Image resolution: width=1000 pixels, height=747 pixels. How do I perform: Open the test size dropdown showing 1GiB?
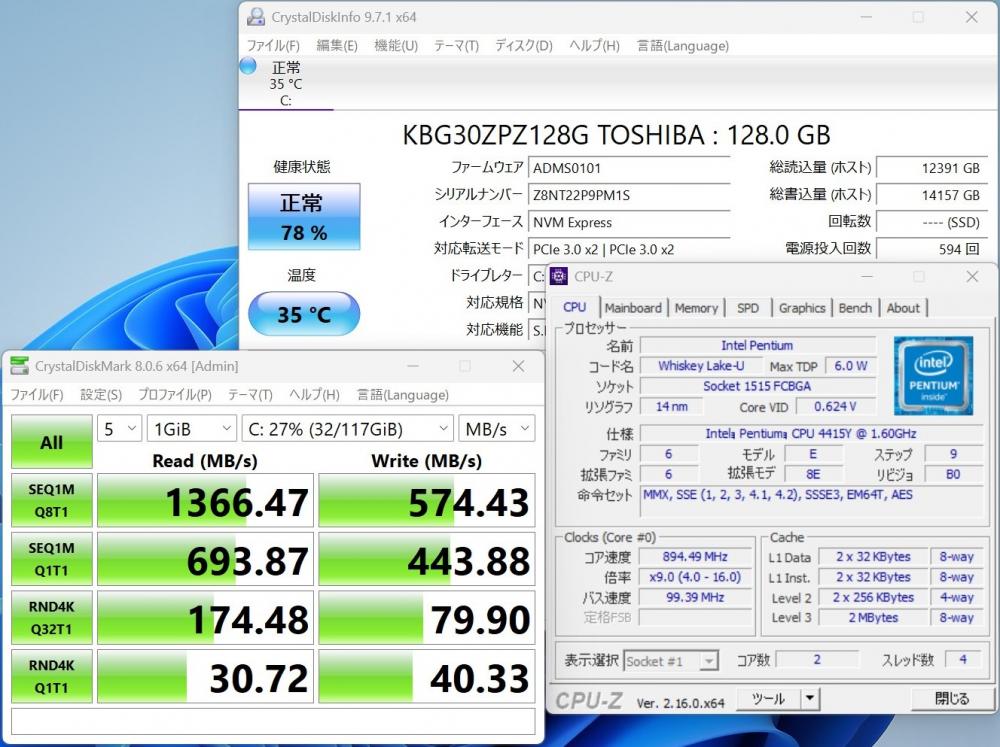click(x=191, y=429)
